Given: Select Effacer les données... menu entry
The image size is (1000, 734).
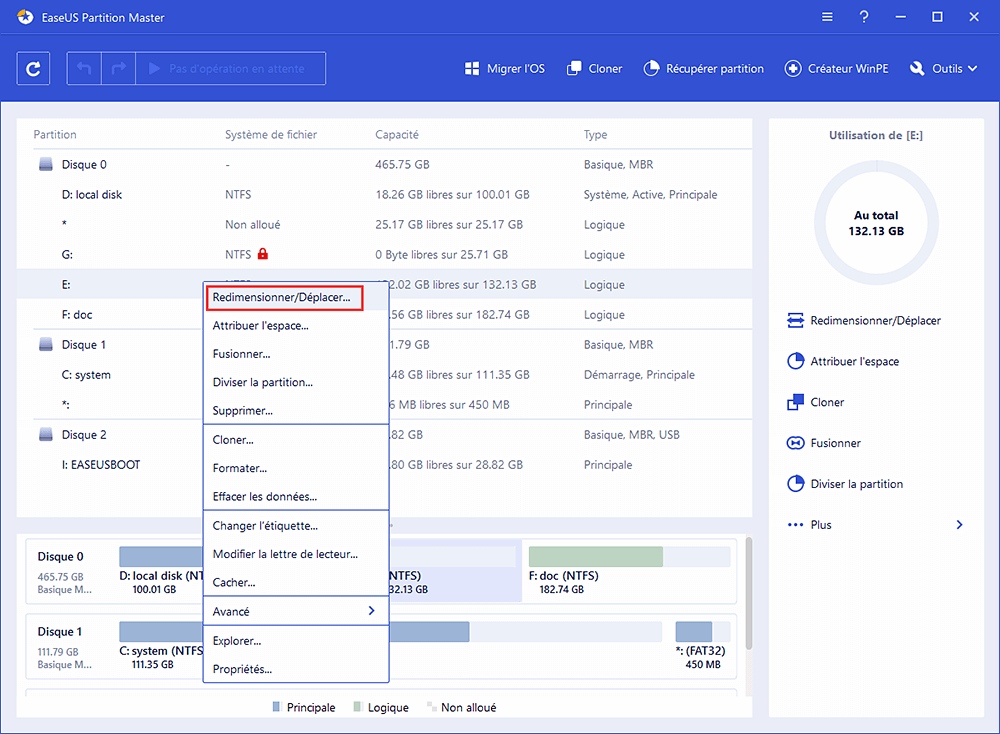Looking at the screenshot, I should coord(296,496).
